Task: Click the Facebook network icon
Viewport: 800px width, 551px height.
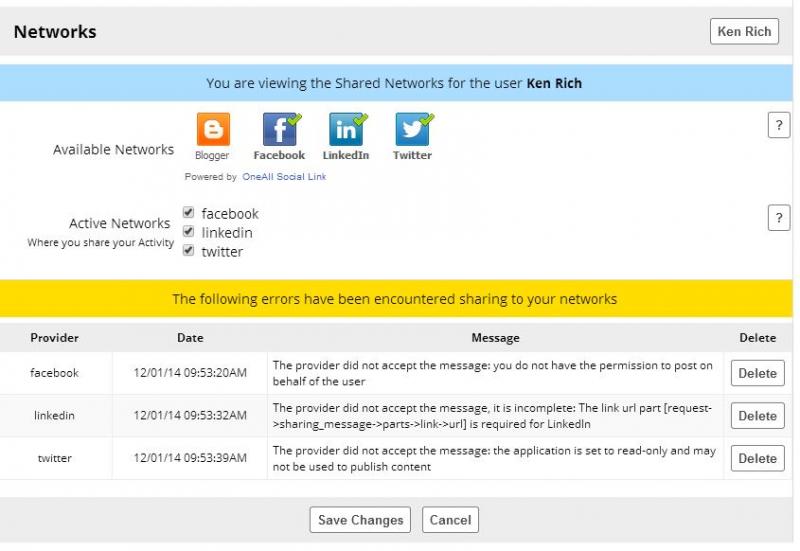Action: tap(279, 130)
